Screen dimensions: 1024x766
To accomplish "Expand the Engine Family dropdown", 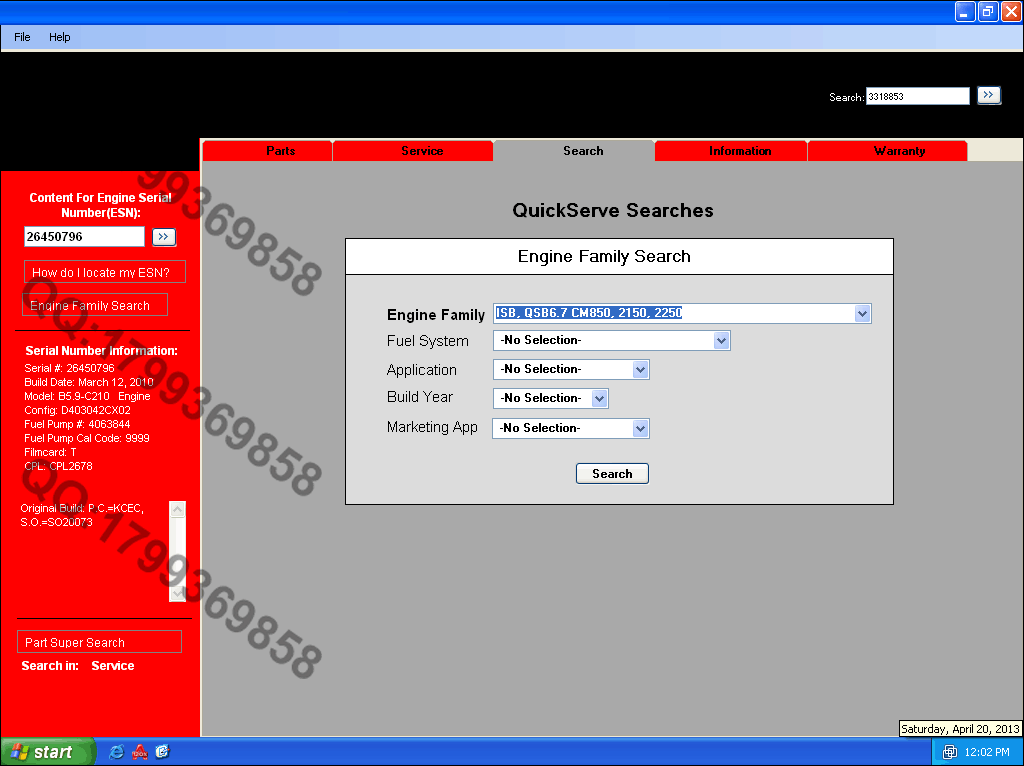I will [862, 314].
